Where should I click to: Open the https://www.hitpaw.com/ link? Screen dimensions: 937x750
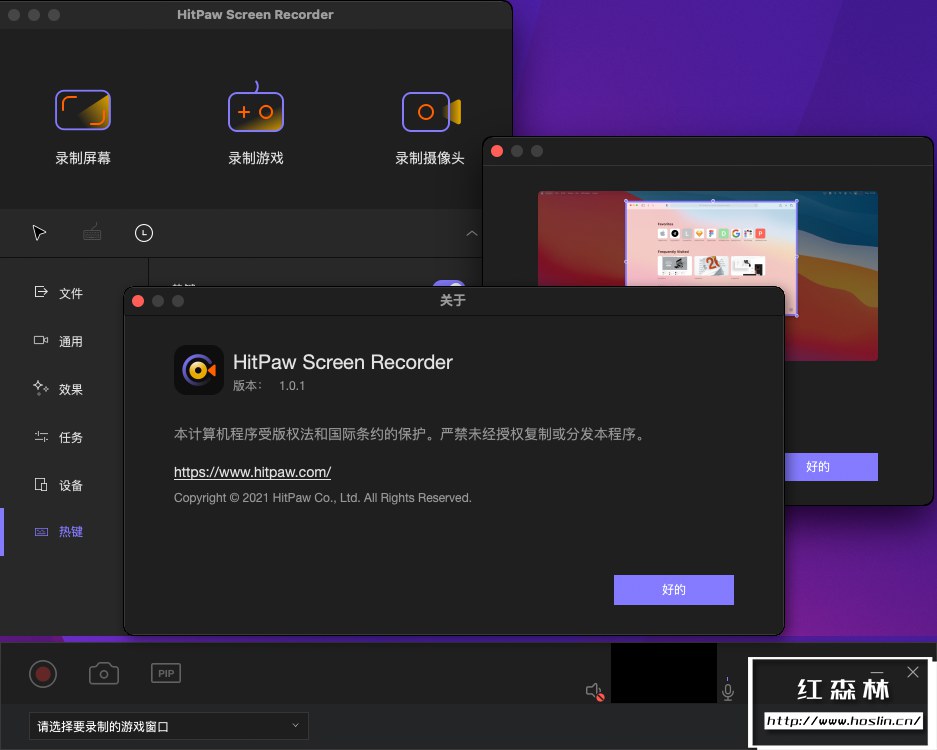coord(252,472)
